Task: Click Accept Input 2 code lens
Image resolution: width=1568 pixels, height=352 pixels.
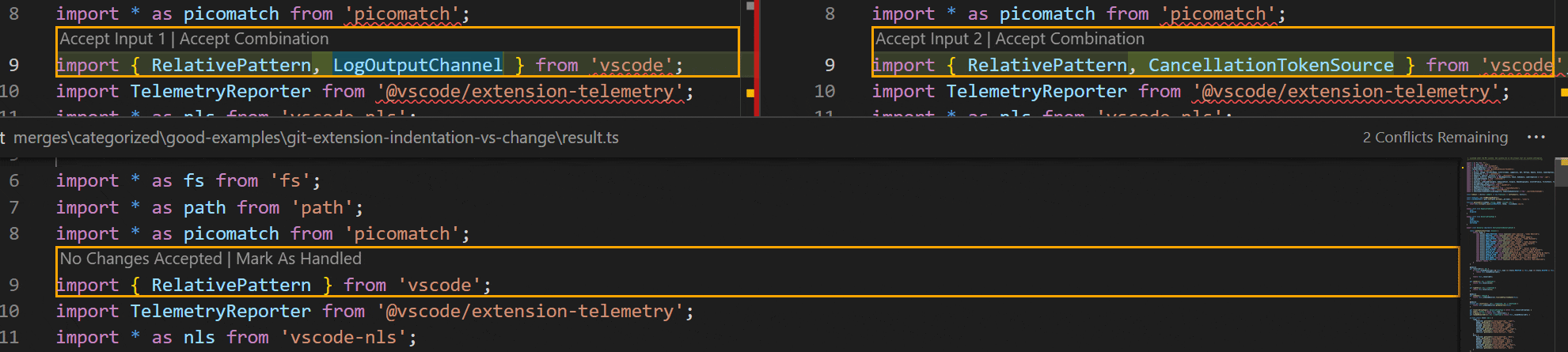Action: 928,39
